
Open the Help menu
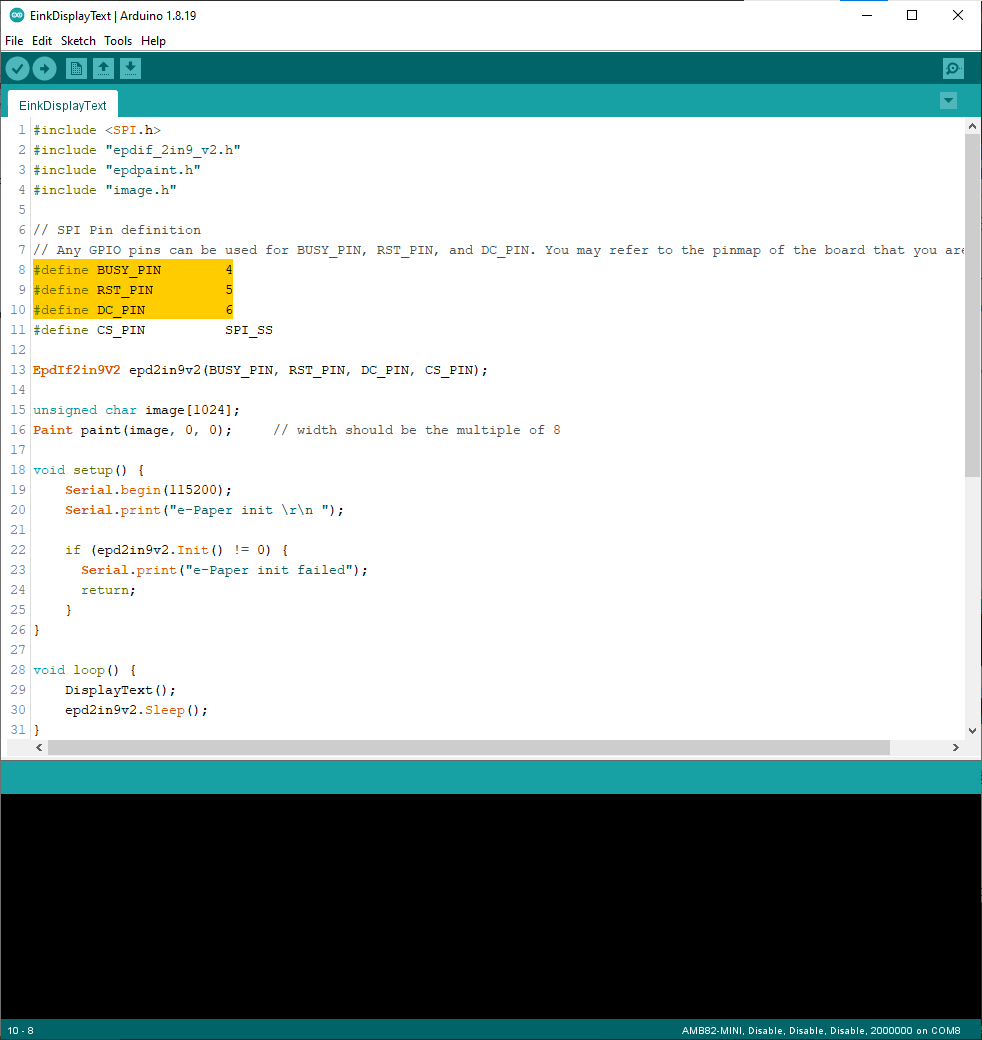[153, 41]
